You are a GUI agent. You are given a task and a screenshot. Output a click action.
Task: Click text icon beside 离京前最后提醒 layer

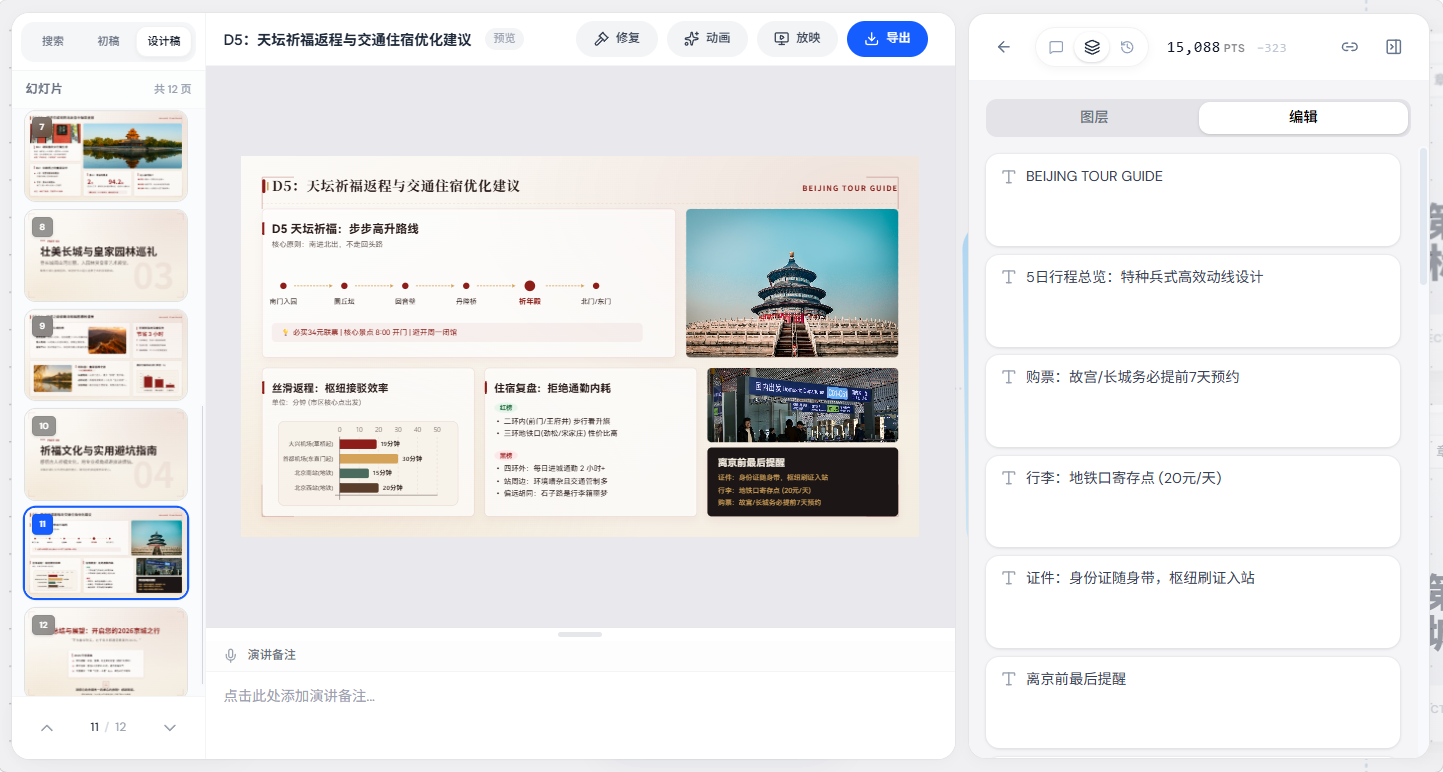pyautogui.click(x=1009, y=679)
